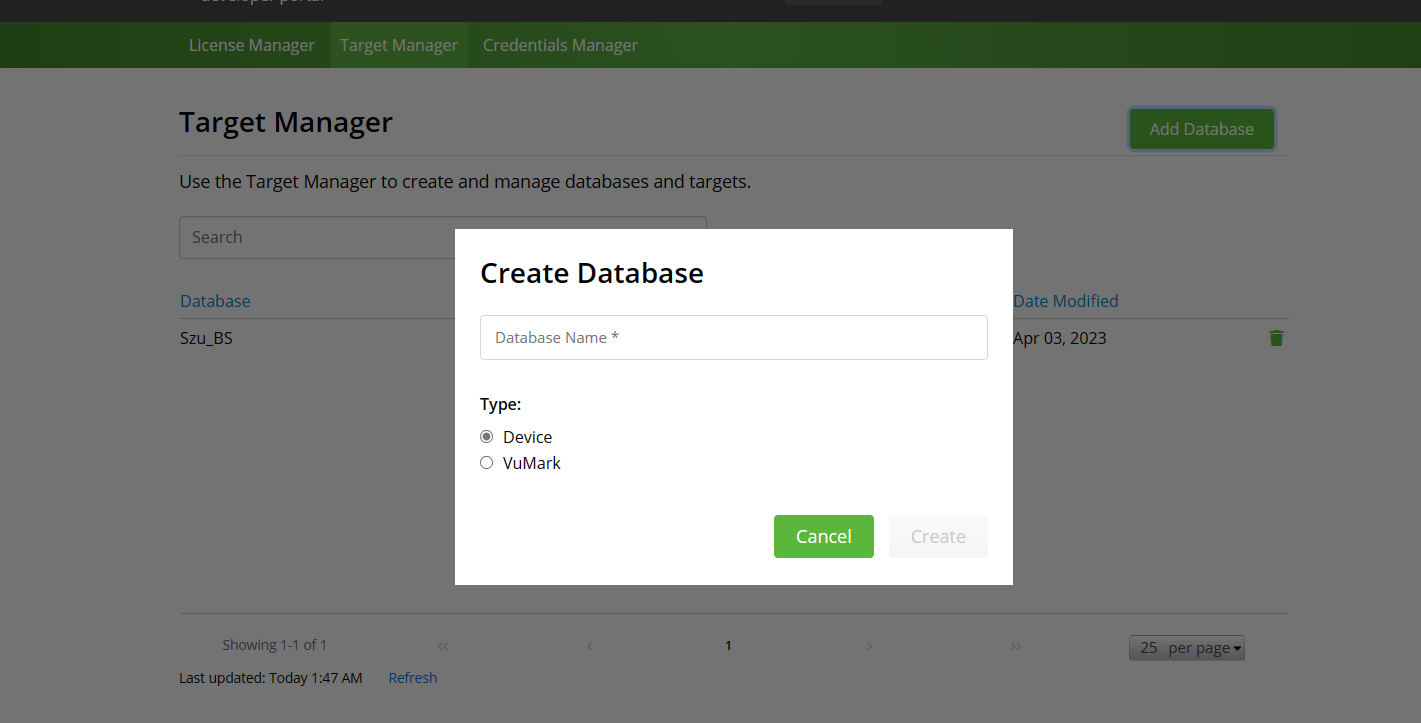Click the Refresh link
1421x723 pixels.
413,678
